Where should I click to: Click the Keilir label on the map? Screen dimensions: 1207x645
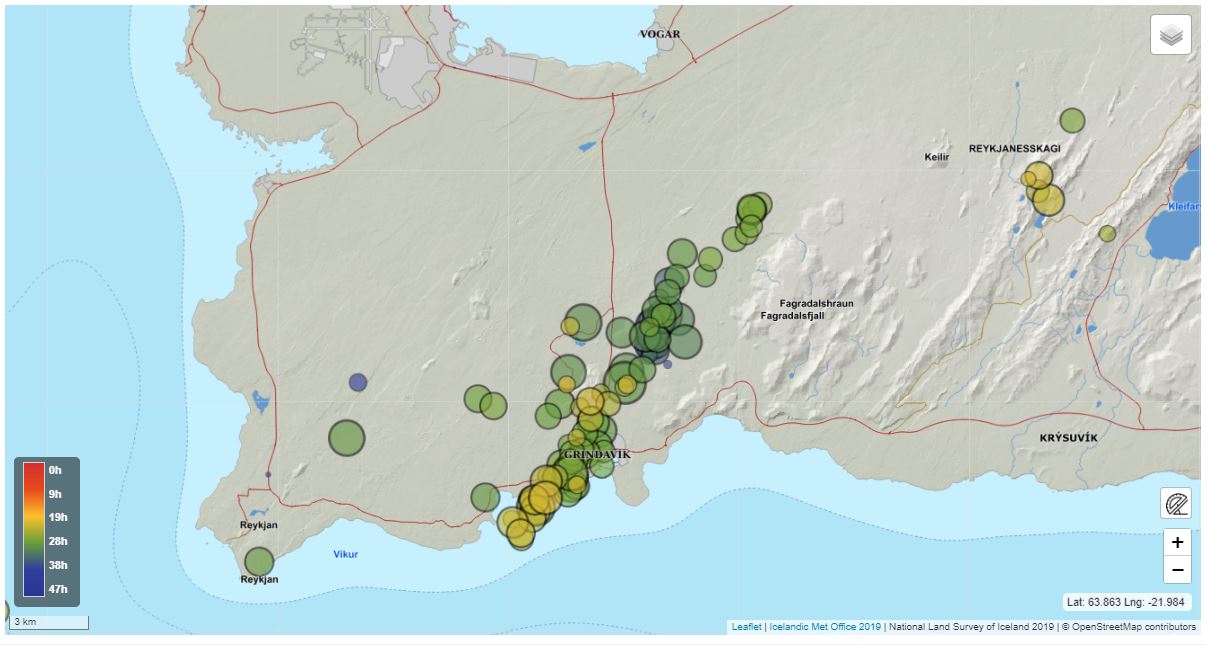click(x=936, y=158)
